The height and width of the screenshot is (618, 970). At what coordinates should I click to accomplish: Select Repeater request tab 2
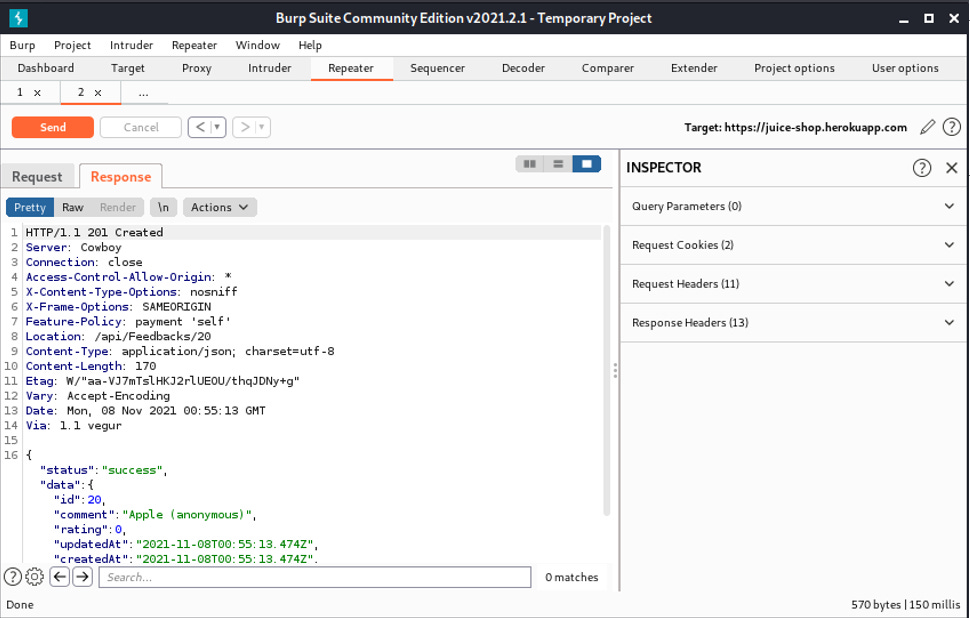tap(80, 93)
